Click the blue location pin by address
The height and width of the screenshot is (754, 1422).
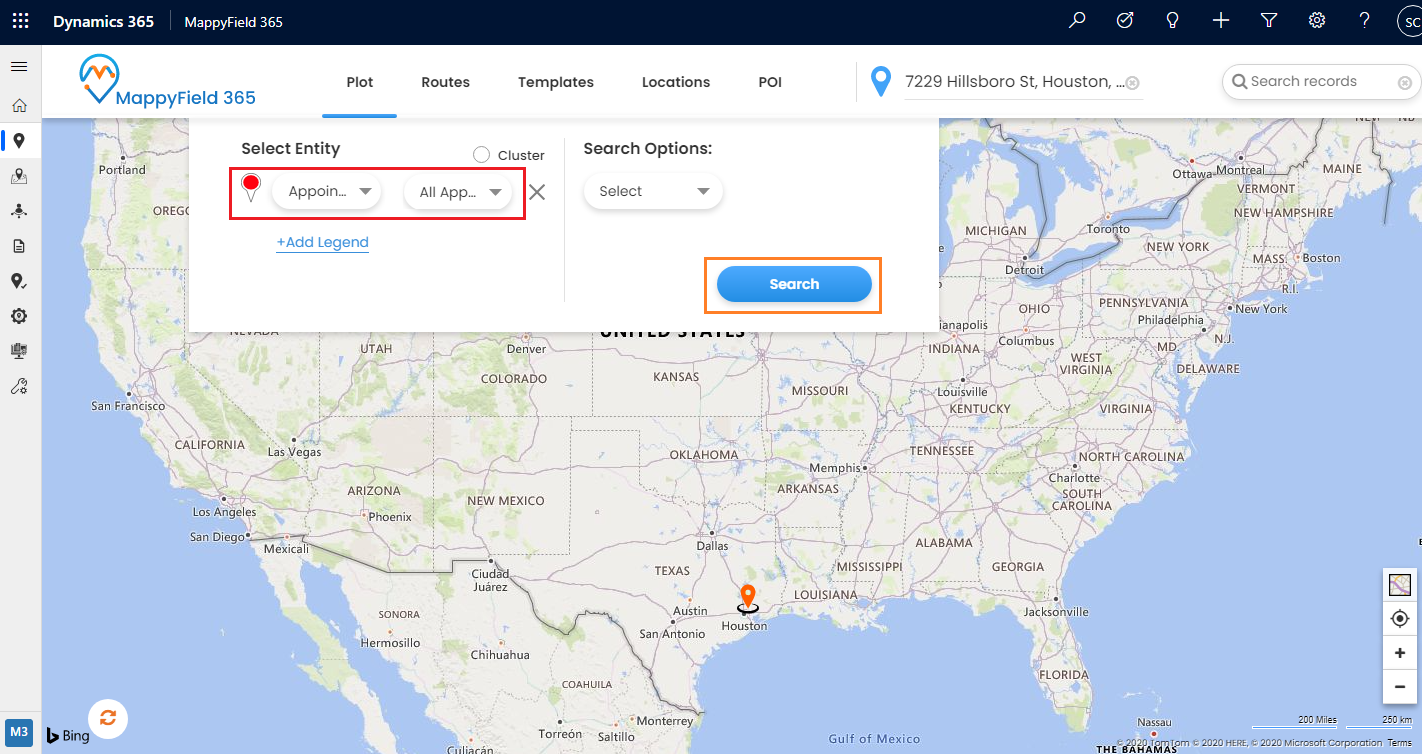881,82
